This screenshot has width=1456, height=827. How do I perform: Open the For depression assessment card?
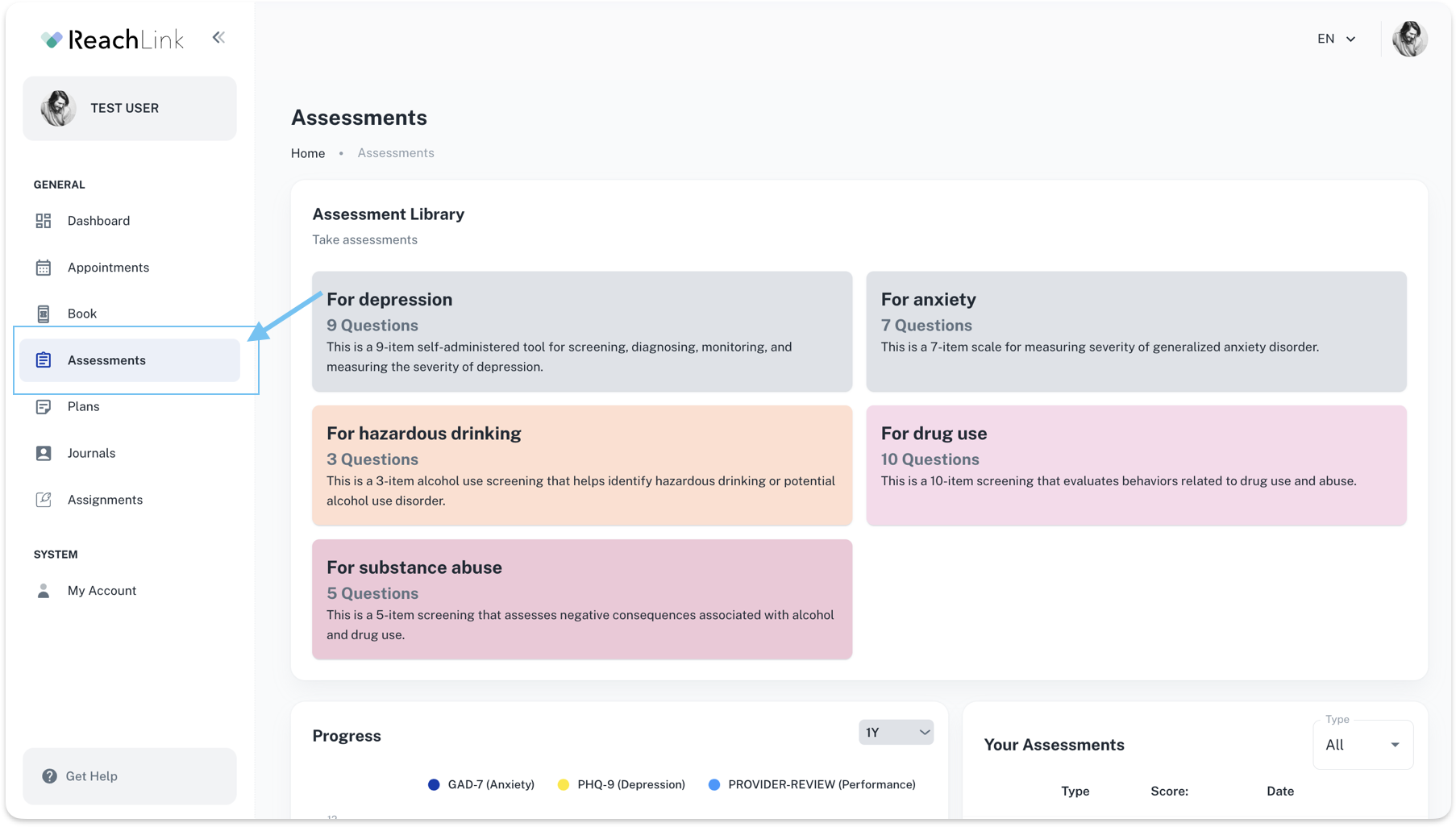click(x=581, y=331)
